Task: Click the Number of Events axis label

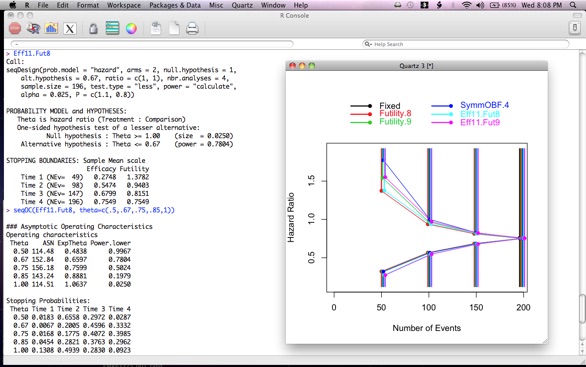Action: [426, 328]
